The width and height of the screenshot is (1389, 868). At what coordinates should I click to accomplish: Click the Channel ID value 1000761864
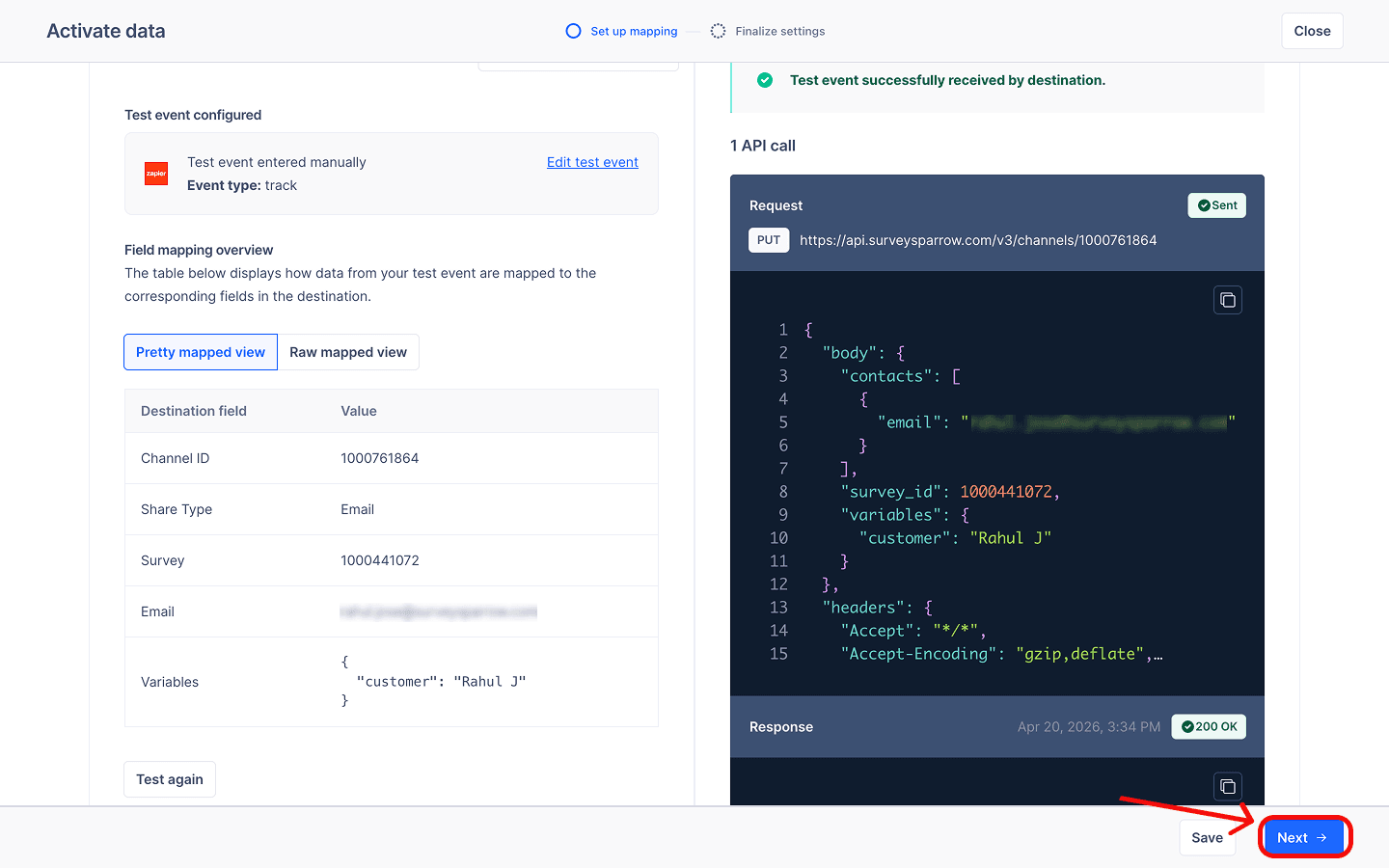(x=379, y=458)
